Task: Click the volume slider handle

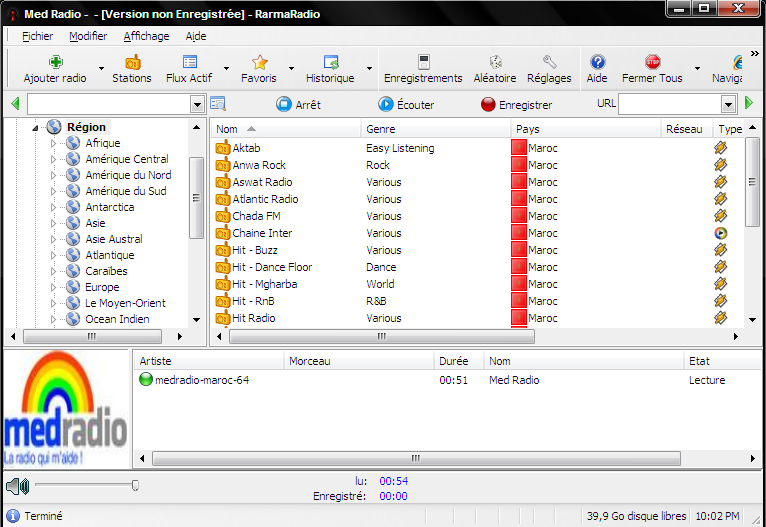Action: pos(135,485)
